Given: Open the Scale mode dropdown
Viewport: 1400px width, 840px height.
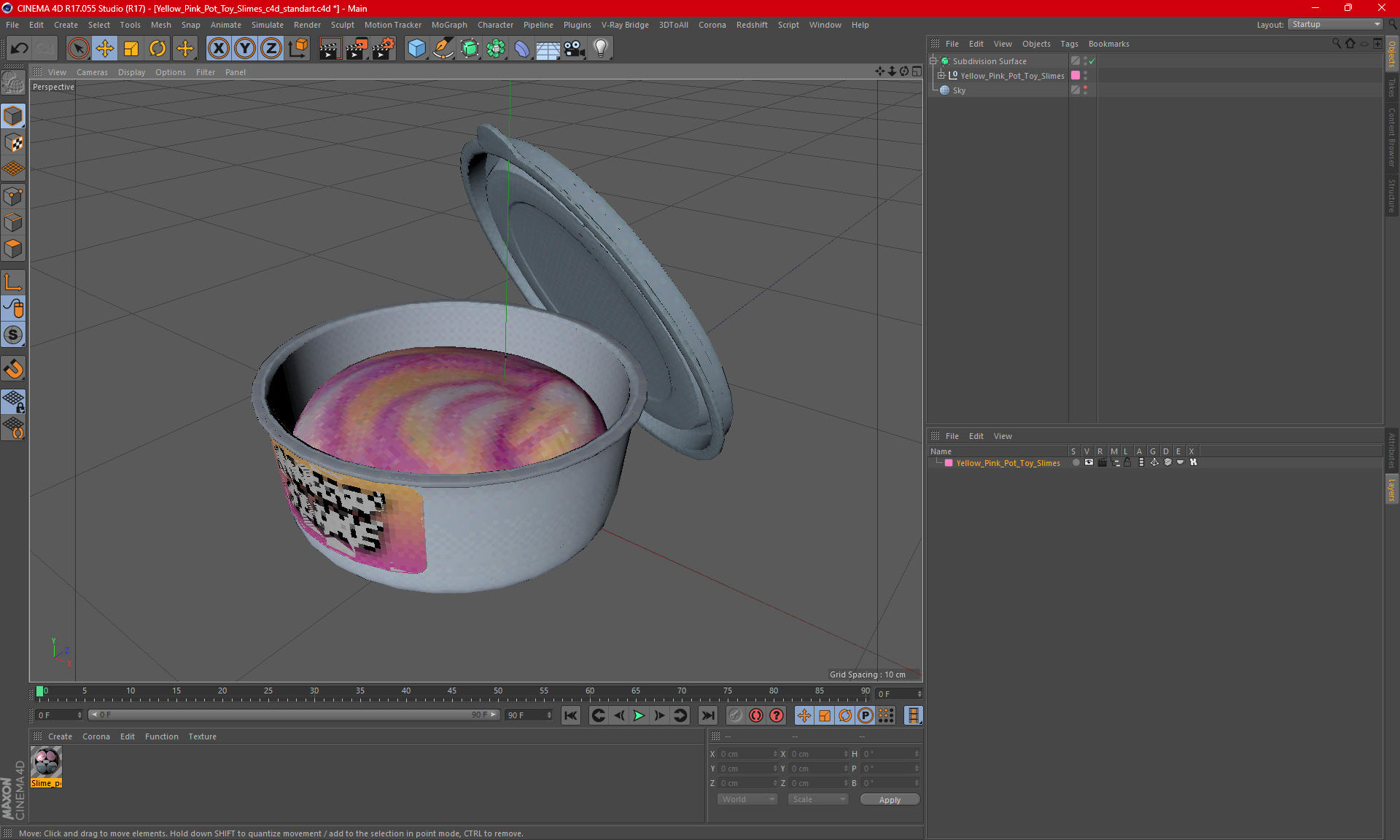Looking at the screenshot, I should pyautogui.click(x=818, y=799).
